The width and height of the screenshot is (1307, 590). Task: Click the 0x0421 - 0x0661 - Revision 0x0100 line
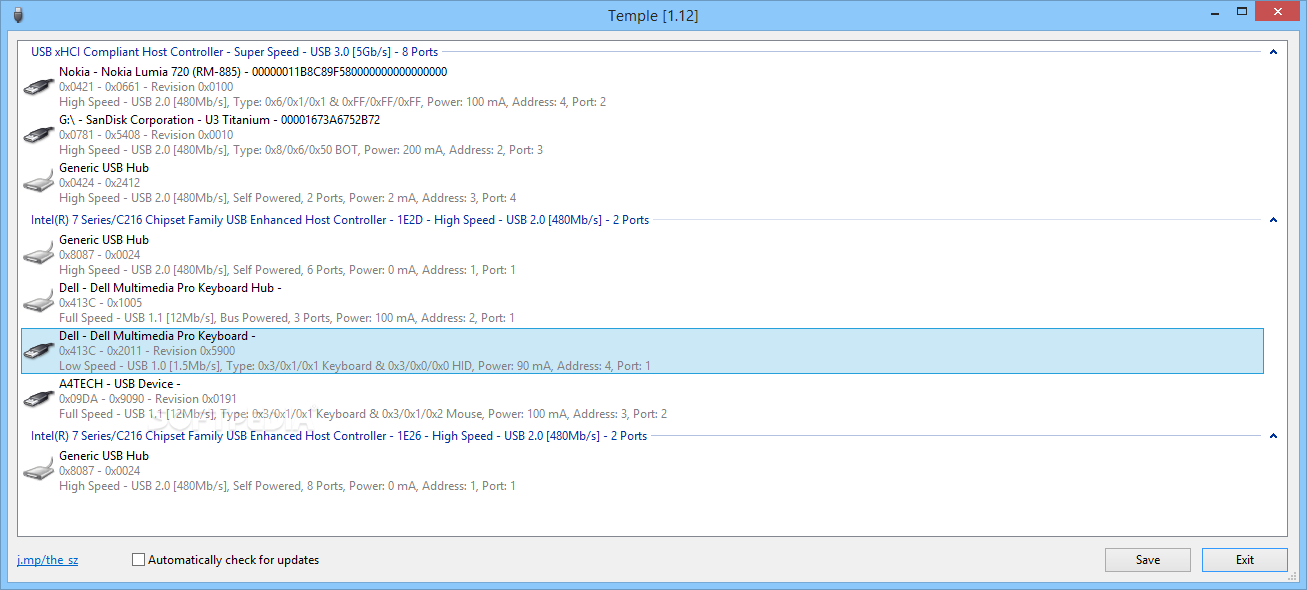pyautogui.click(x=146, y=87)
